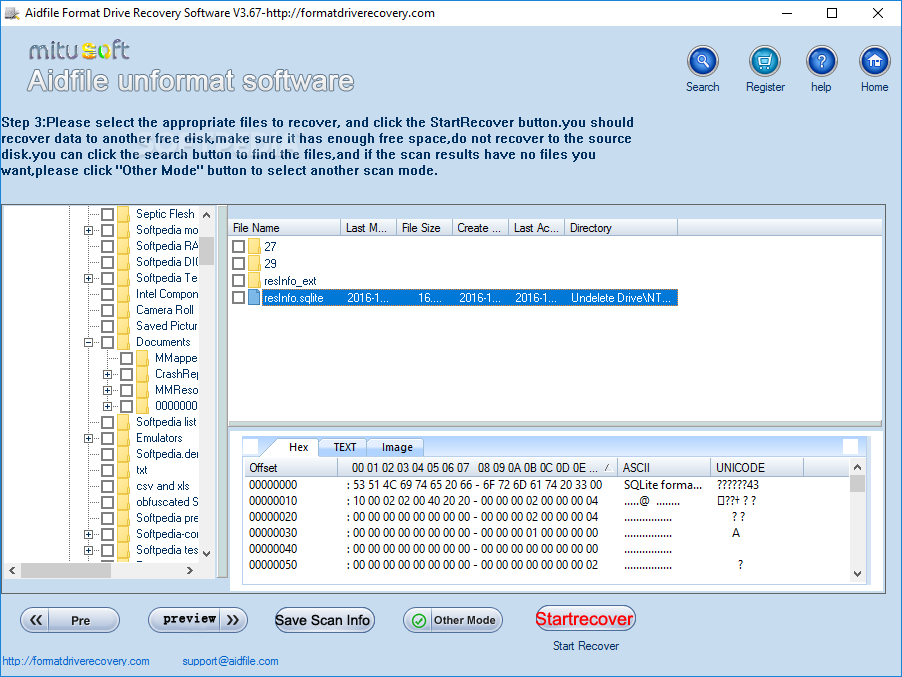Switch to the Hex tab

[x=298, y=447]
